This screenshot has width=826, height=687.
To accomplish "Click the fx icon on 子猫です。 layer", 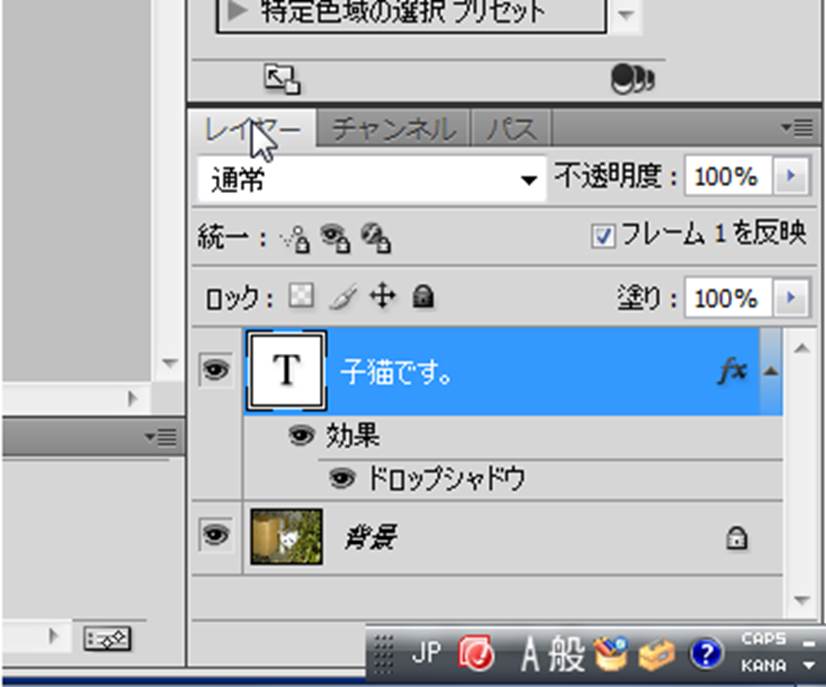I will pos(732,371).
